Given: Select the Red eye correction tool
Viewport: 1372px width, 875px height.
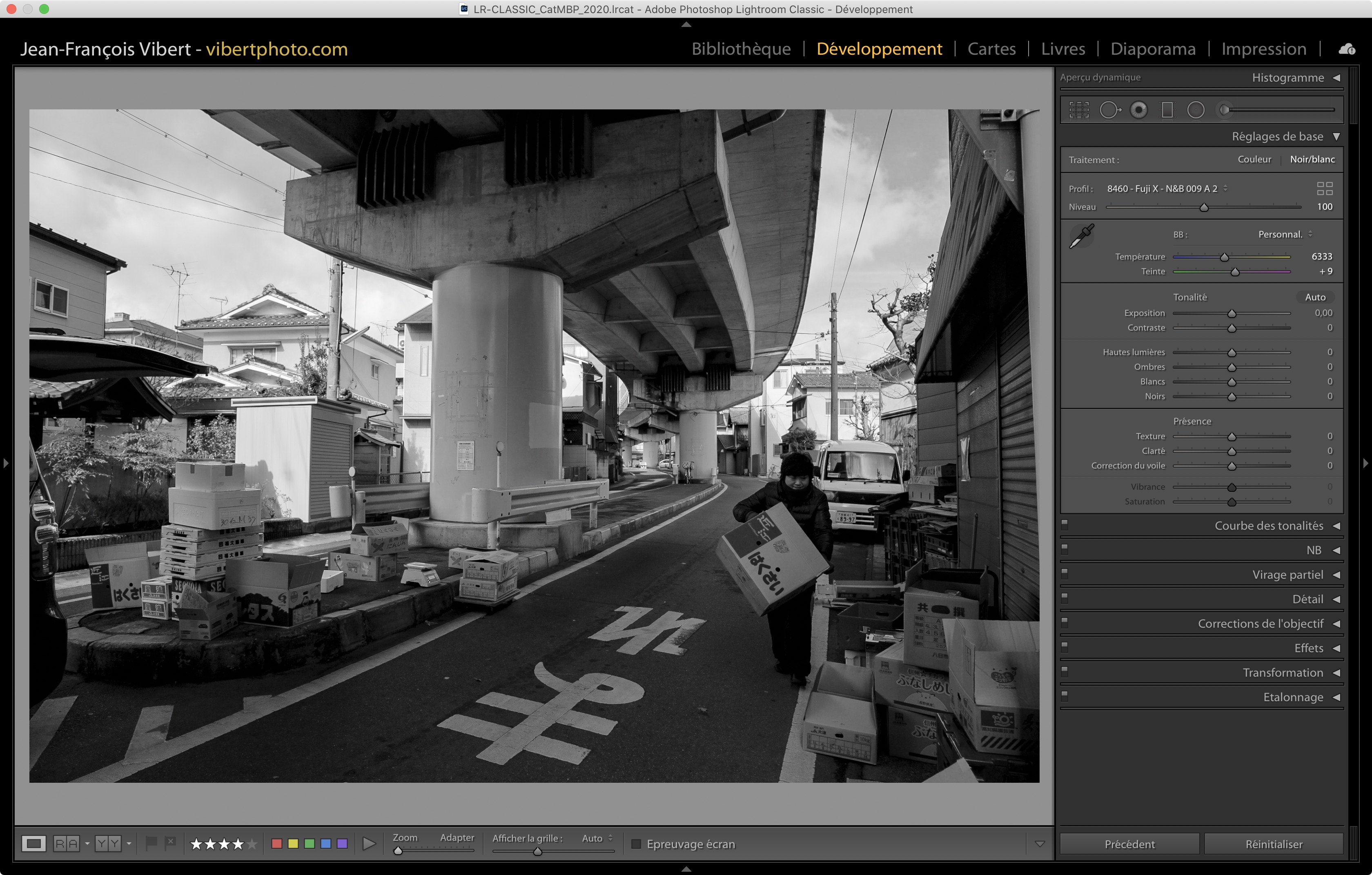Looking at the screenshot, I should (x=1138, y=110).
